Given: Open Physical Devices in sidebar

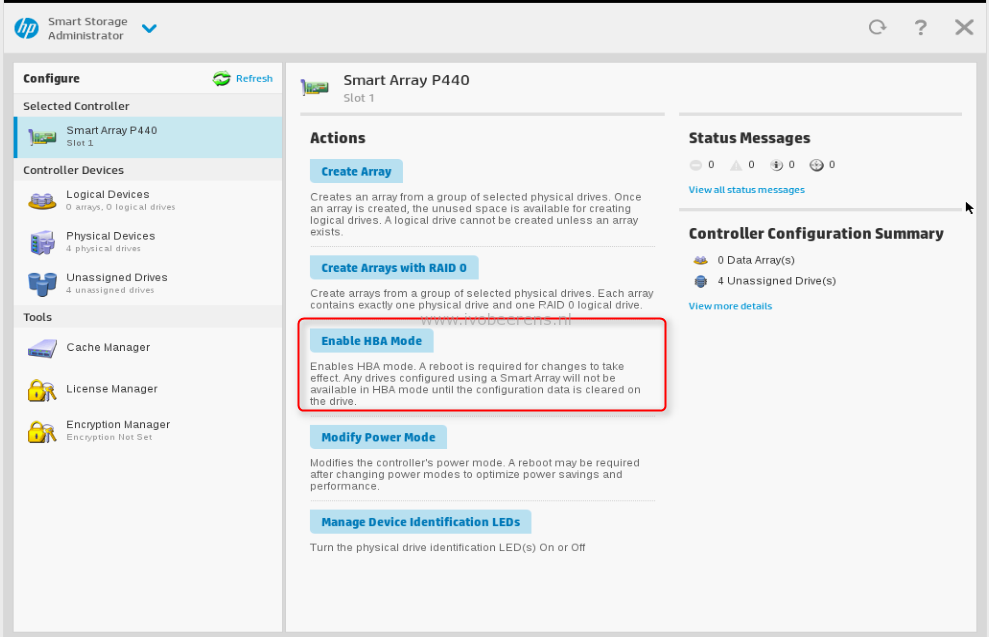Looking at the screenshot, I should click(x=149, y=242).
